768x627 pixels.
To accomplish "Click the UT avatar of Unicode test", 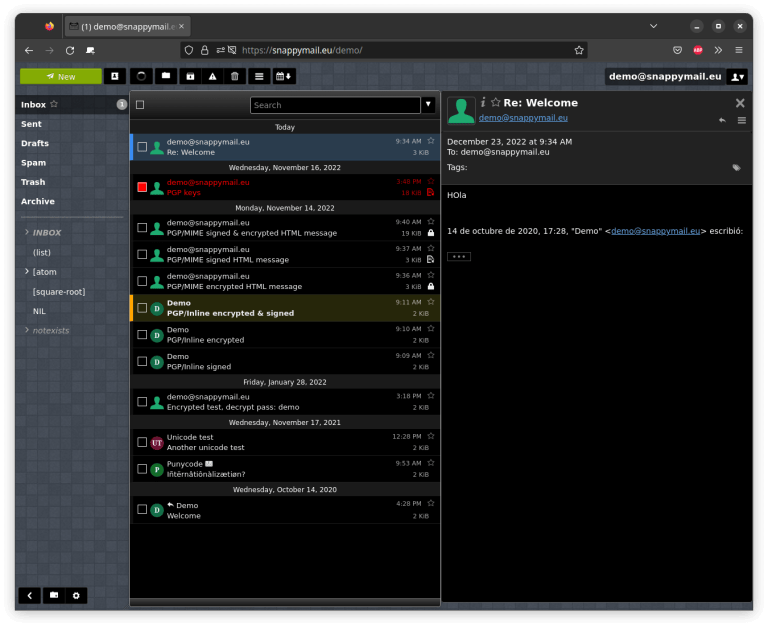I will (x=157, y=443).
